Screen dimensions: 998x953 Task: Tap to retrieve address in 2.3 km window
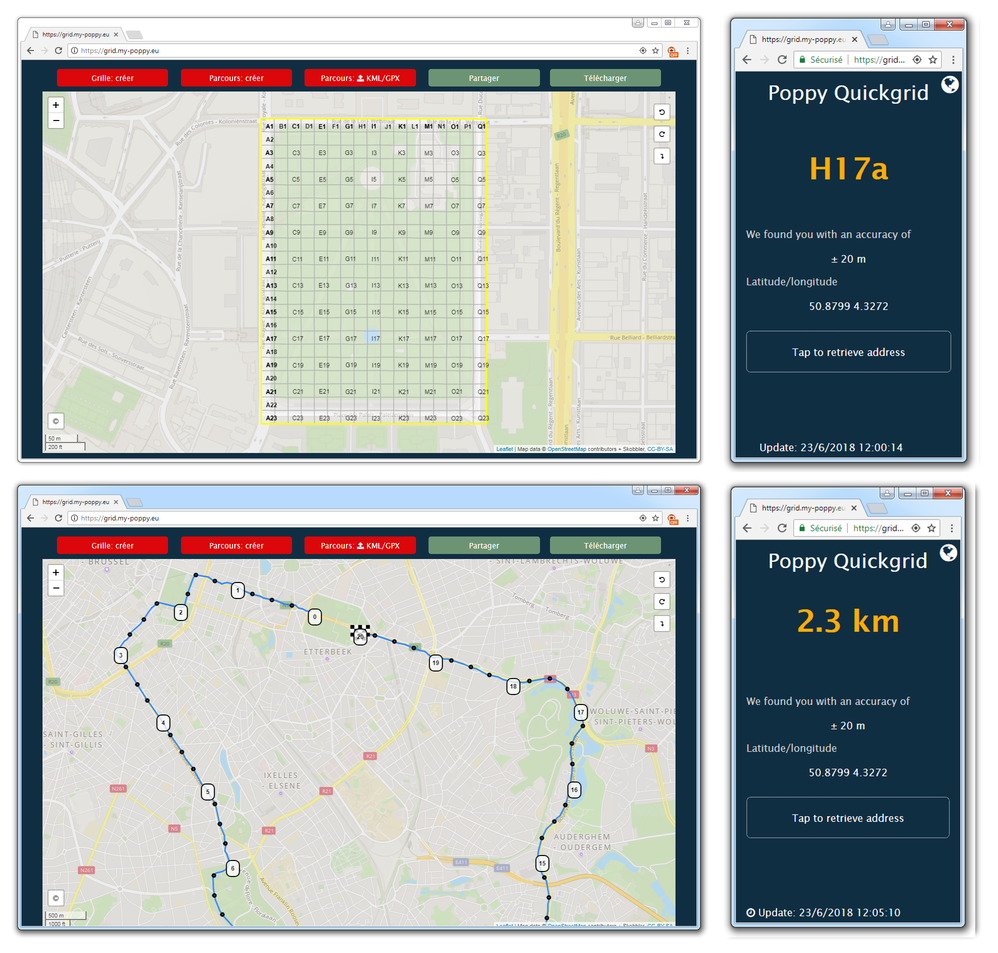click(848, 817)
